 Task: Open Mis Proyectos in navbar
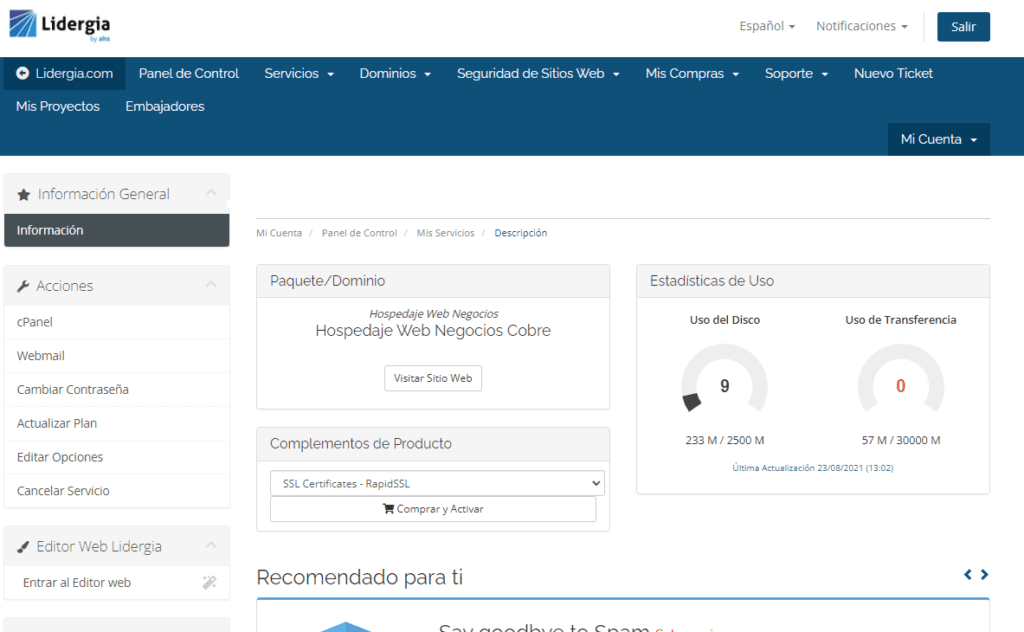57,106
